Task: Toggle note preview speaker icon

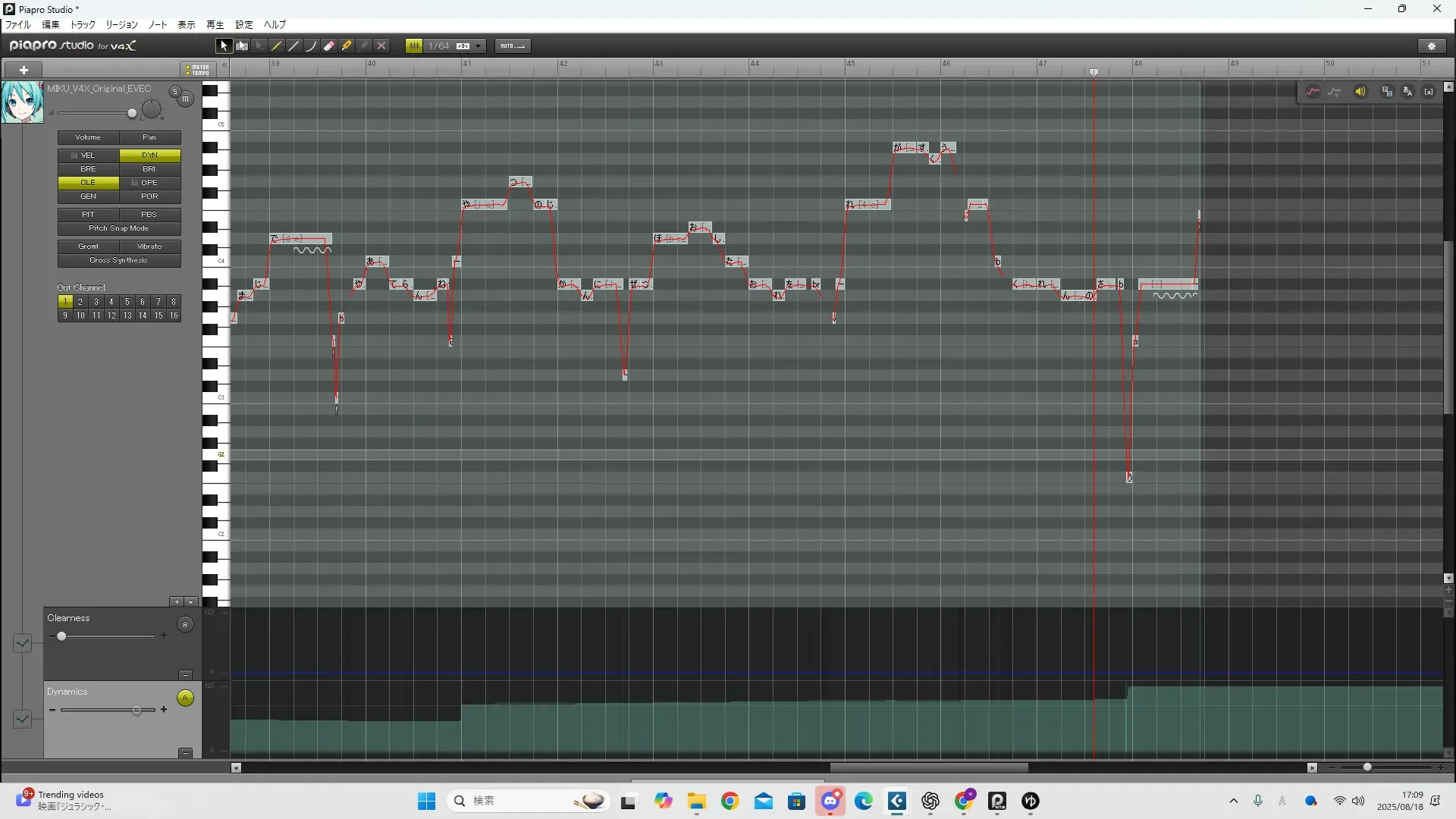Action: [x=1360, y=92]
